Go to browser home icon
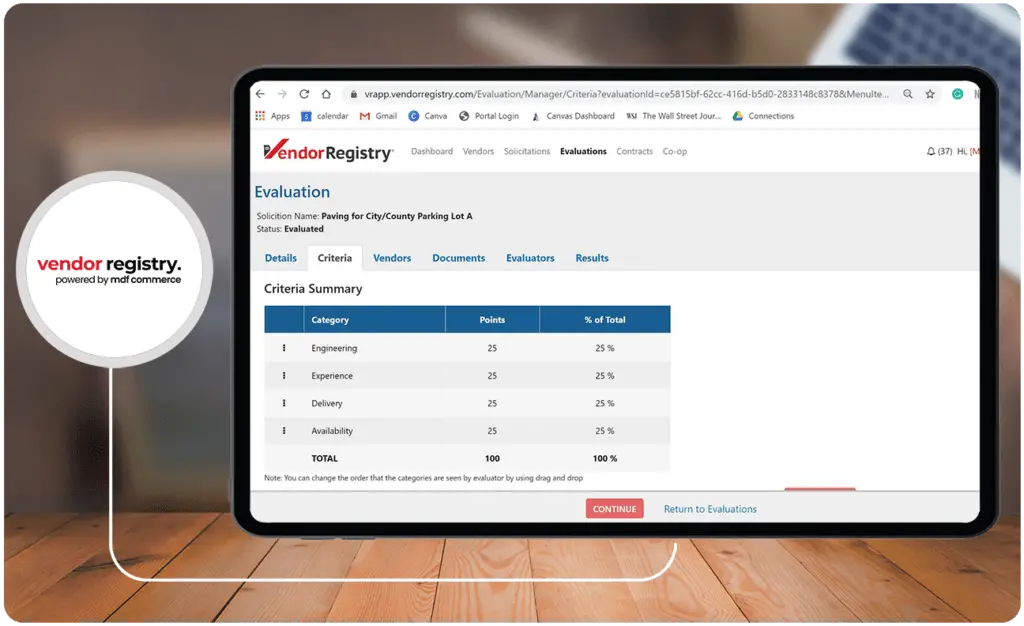Screen dimensions: 1024x626 pos(326,94)
